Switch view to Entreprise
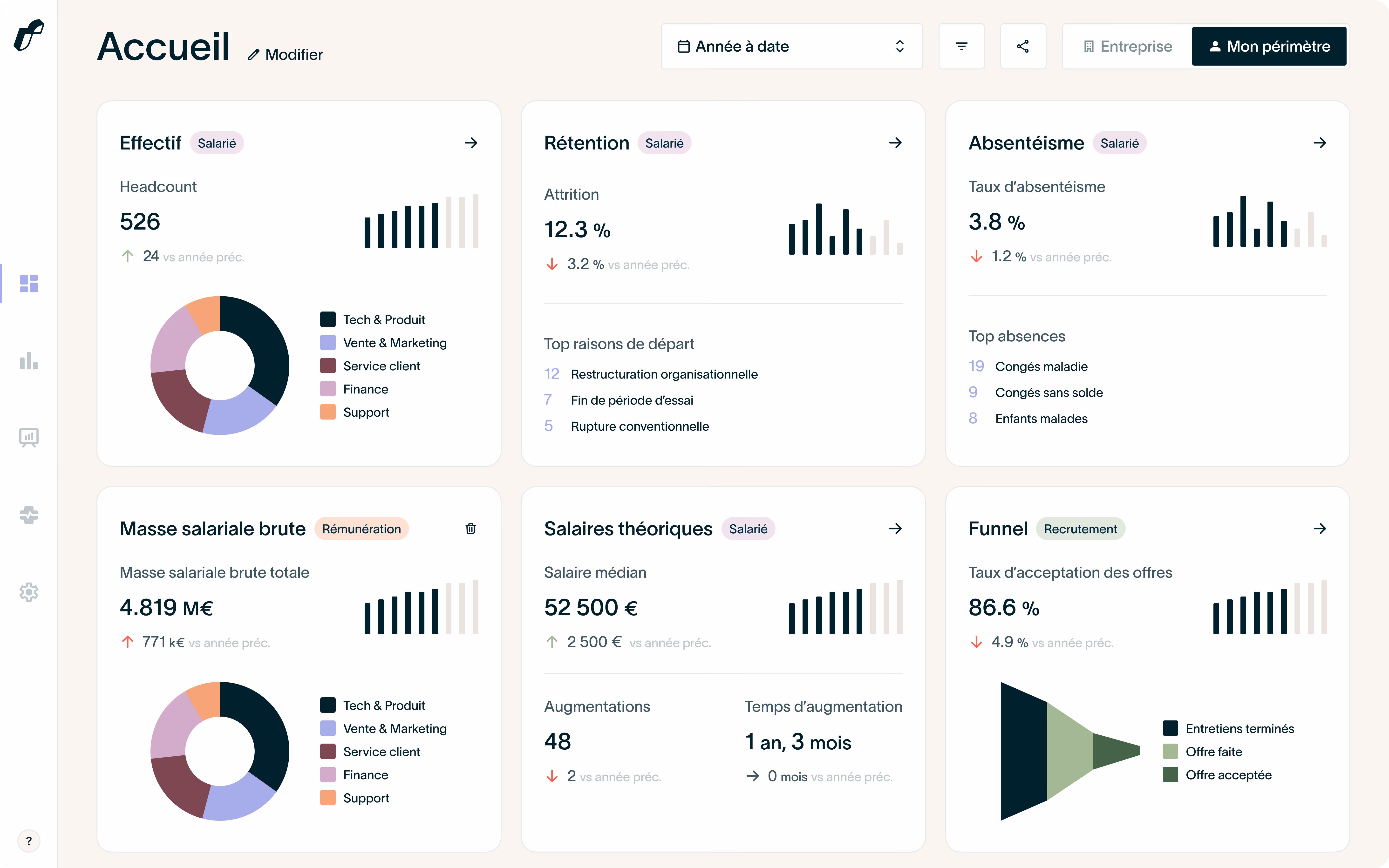Screen dimensions: 1389x868 point(1127,47)
